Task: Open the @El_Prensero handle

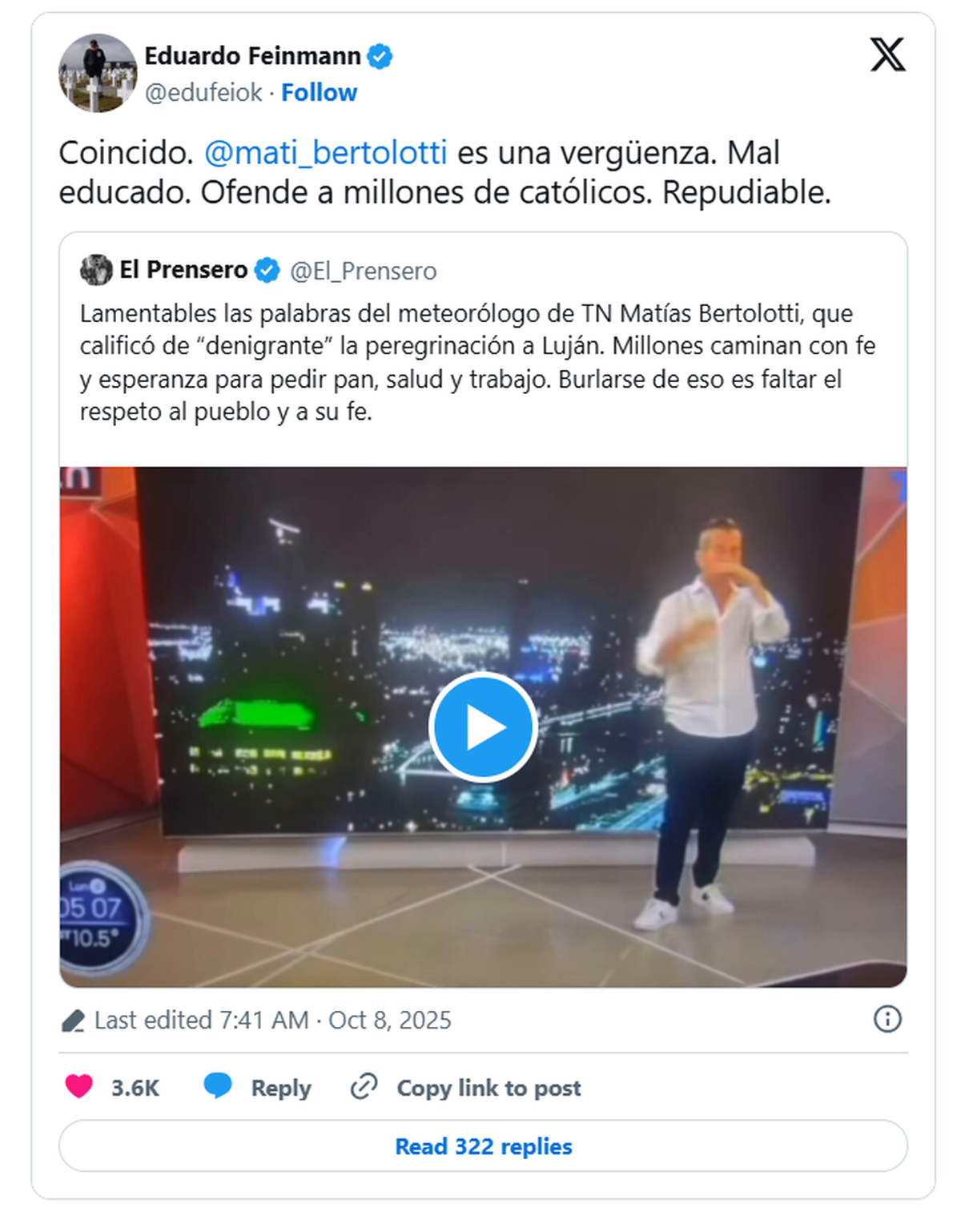Action: (363, 271)
